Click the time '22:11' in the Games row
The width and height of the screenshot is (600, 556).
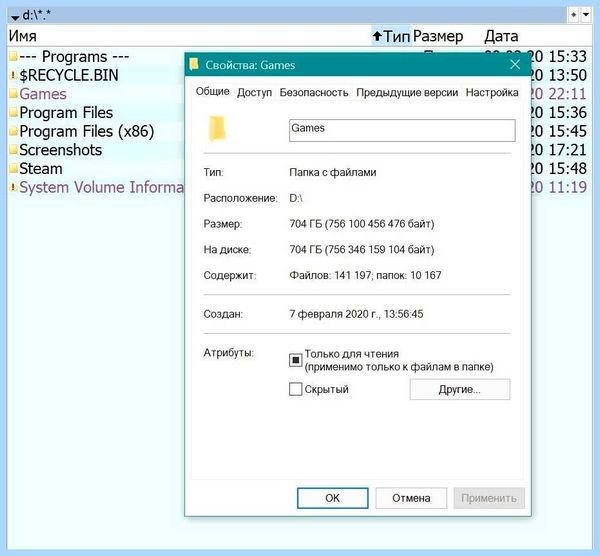(567, 94)
